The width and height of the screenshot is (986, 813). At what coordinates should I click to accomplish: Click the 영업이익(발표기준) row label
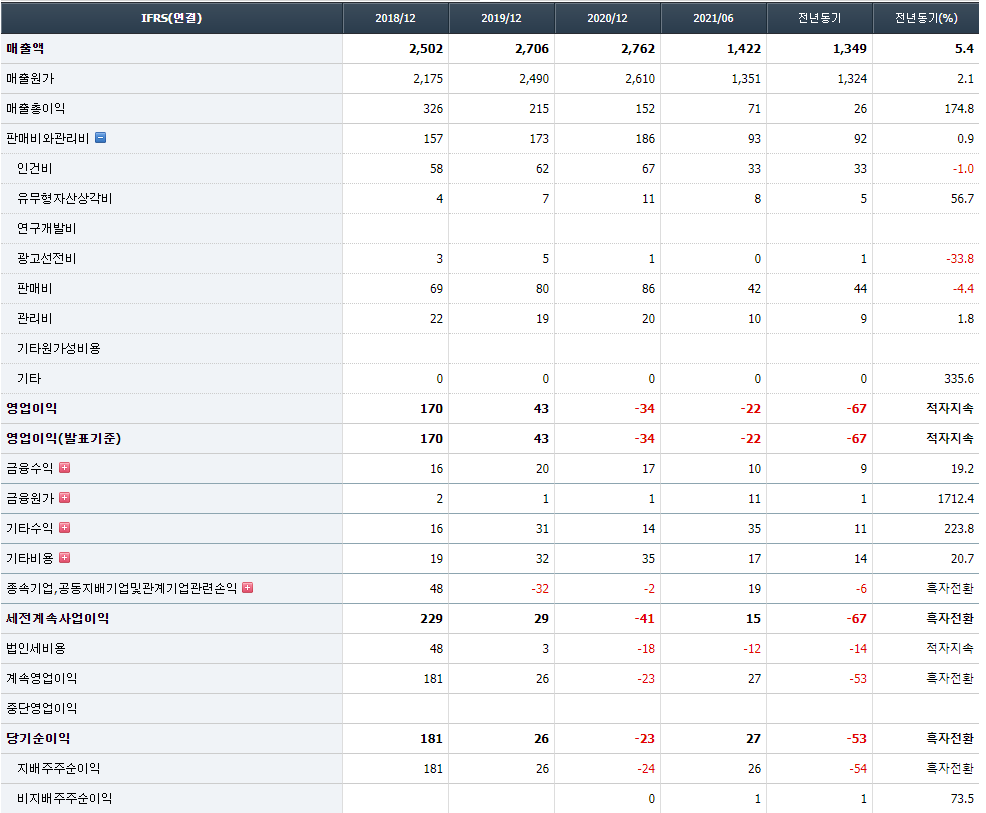point(64,438)
